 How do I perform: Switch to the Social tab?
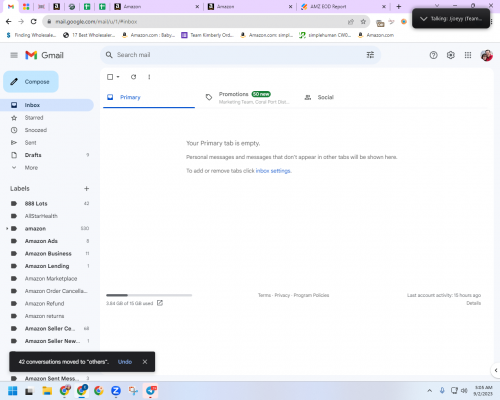pos(325,97)
